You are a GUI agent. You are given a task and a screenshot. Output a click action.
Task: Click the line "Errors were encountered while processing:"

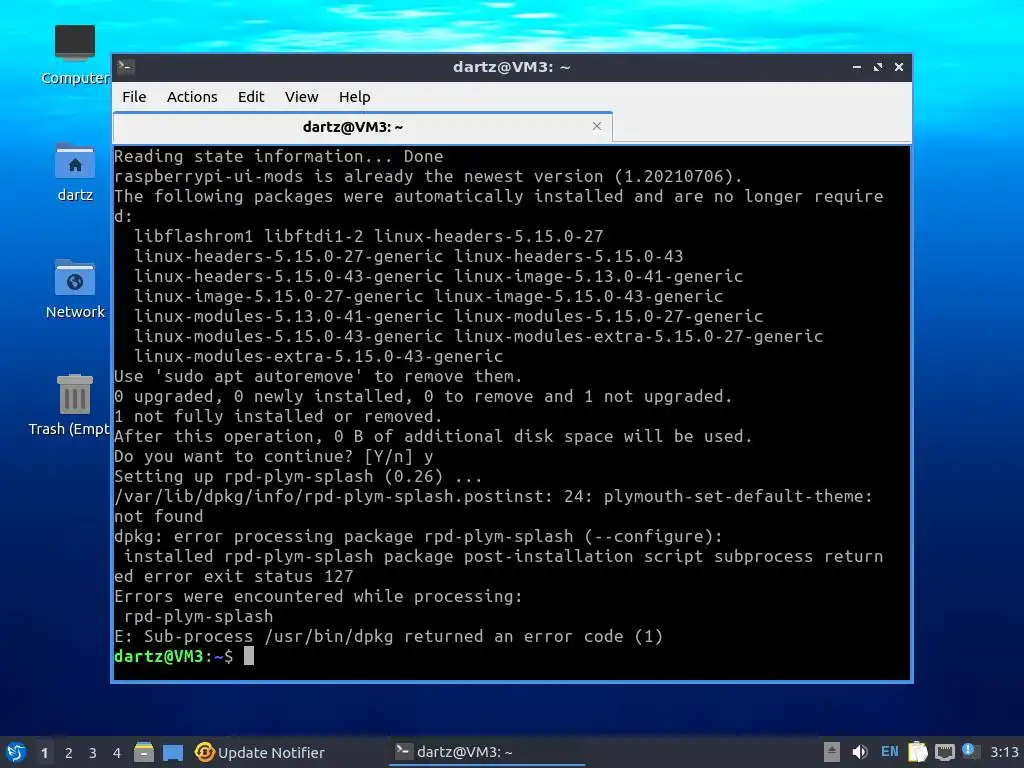coord(318,596)
